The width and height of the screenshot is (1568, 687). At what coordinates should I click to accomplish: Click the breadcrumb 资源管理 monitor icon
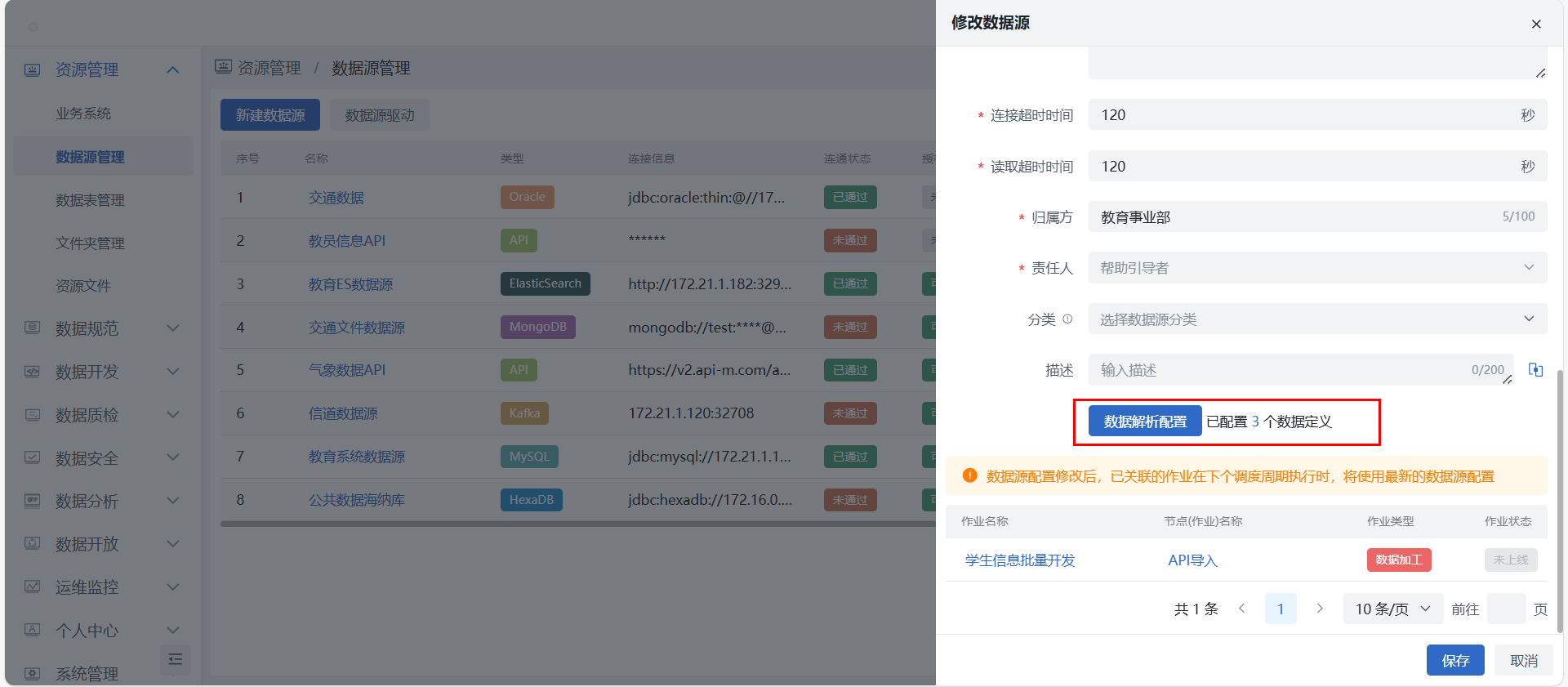pyautogui.click(x=223, y=67)
